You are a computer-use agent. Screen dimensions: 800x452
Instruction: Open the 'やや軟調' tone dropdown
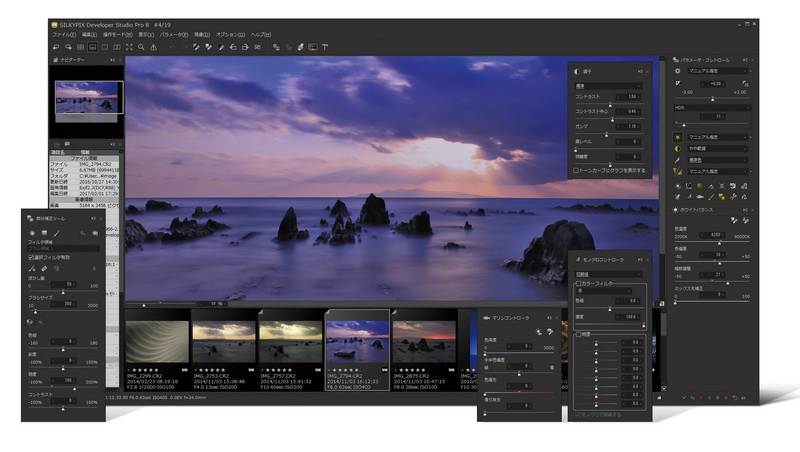tap(717, 148)
